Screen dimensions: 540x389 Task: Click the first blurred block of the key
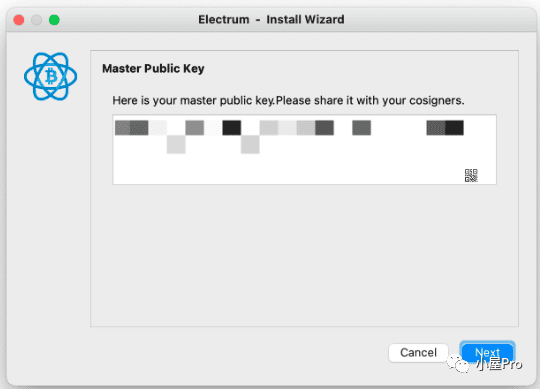pyautogui.click(x=123, y=128)
